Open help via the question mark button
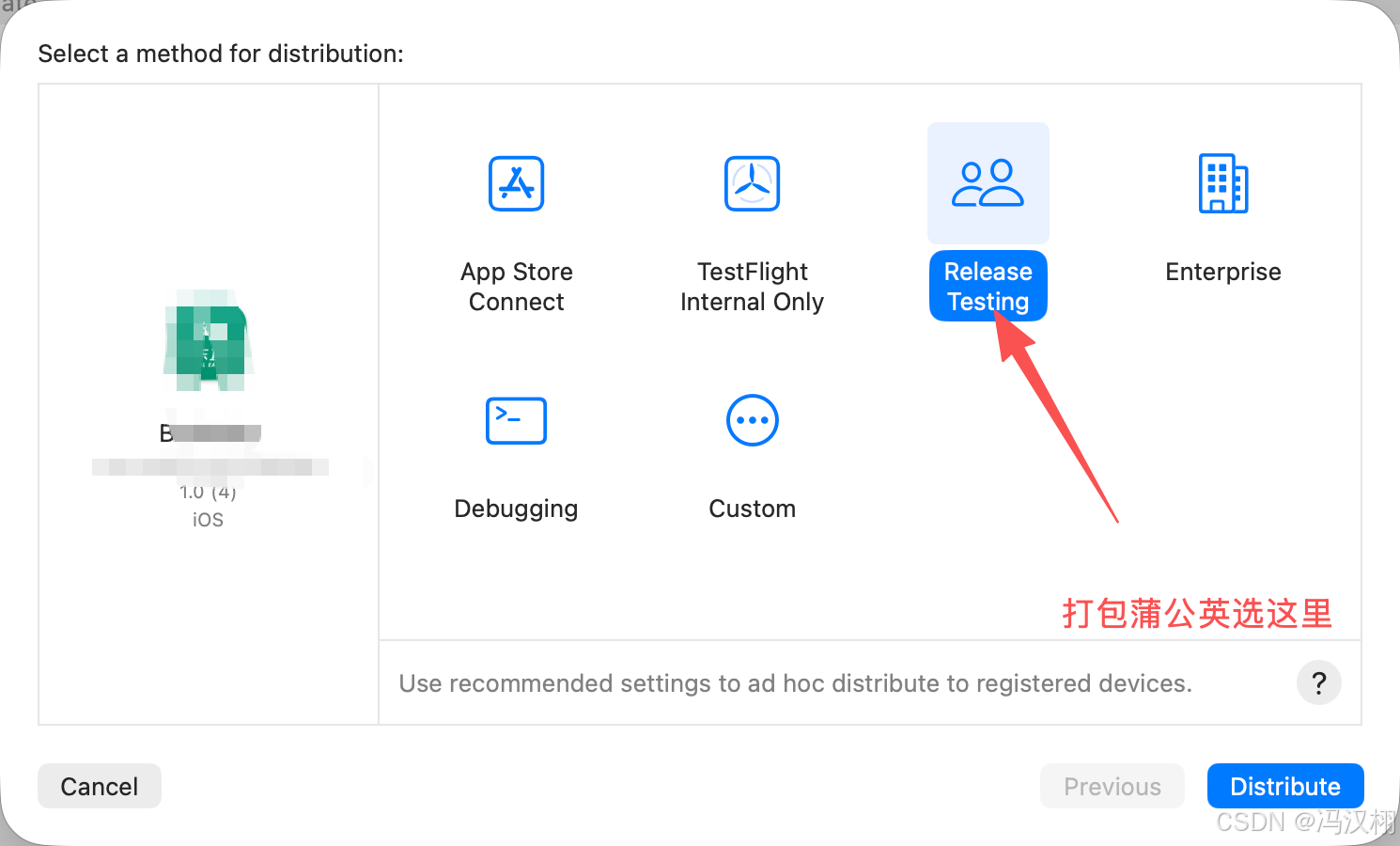The image size is (1400, 846). pyautogui.click(x=1319, y=682)
